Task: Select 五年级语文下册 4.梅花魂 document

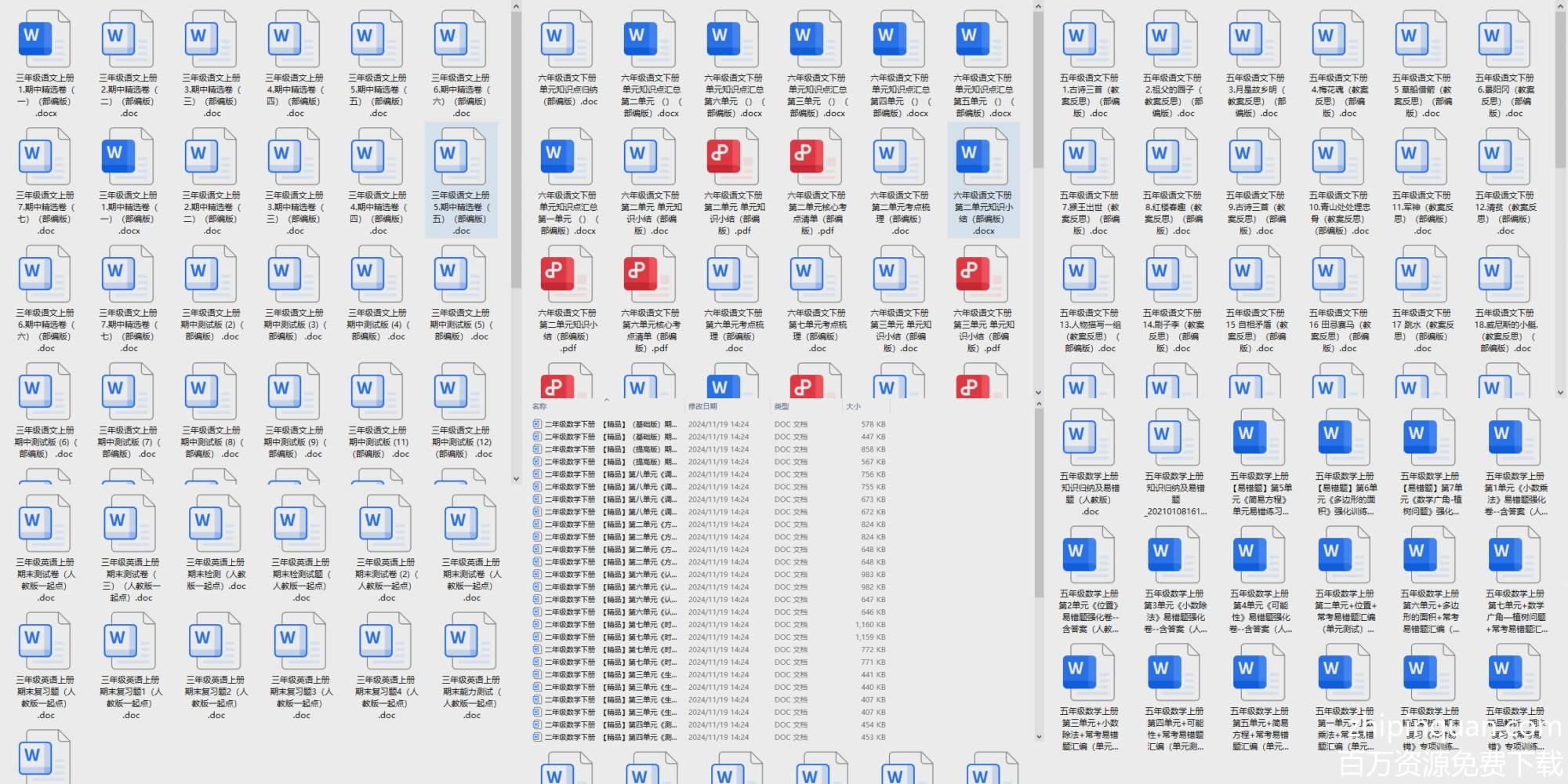Action: 1338,39
